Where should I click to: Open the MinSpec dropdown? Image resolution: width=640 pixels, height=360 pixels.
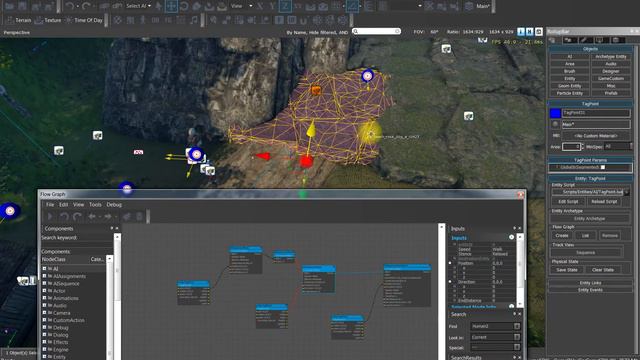(618, 146)
